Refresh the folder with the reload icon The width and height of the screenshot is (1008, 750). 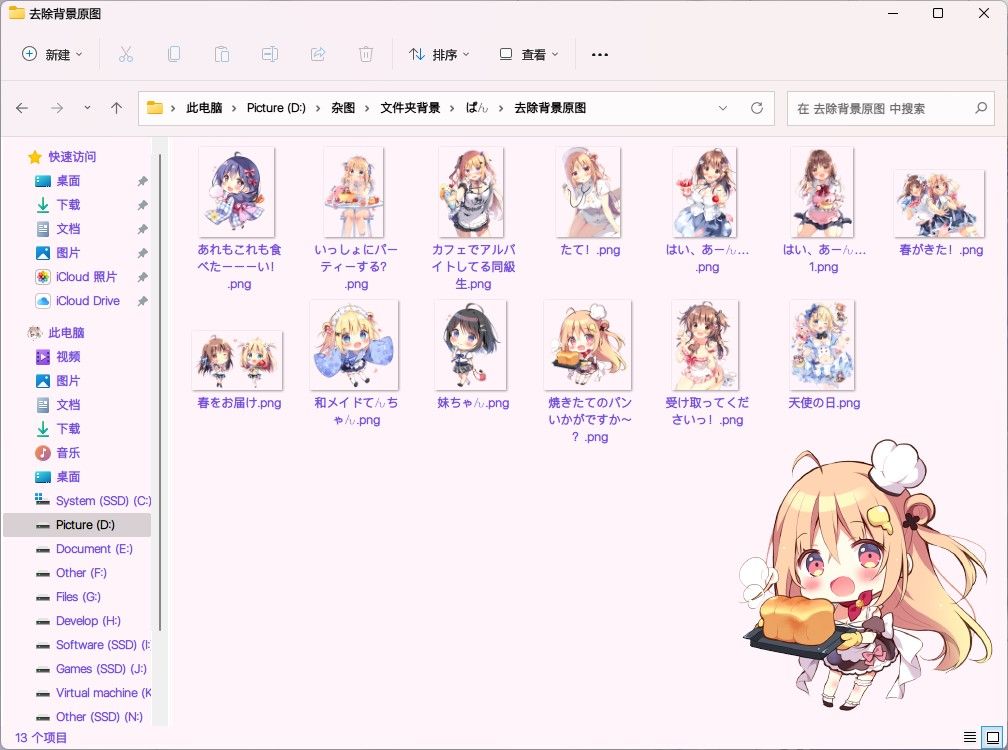tap(757, 108)
